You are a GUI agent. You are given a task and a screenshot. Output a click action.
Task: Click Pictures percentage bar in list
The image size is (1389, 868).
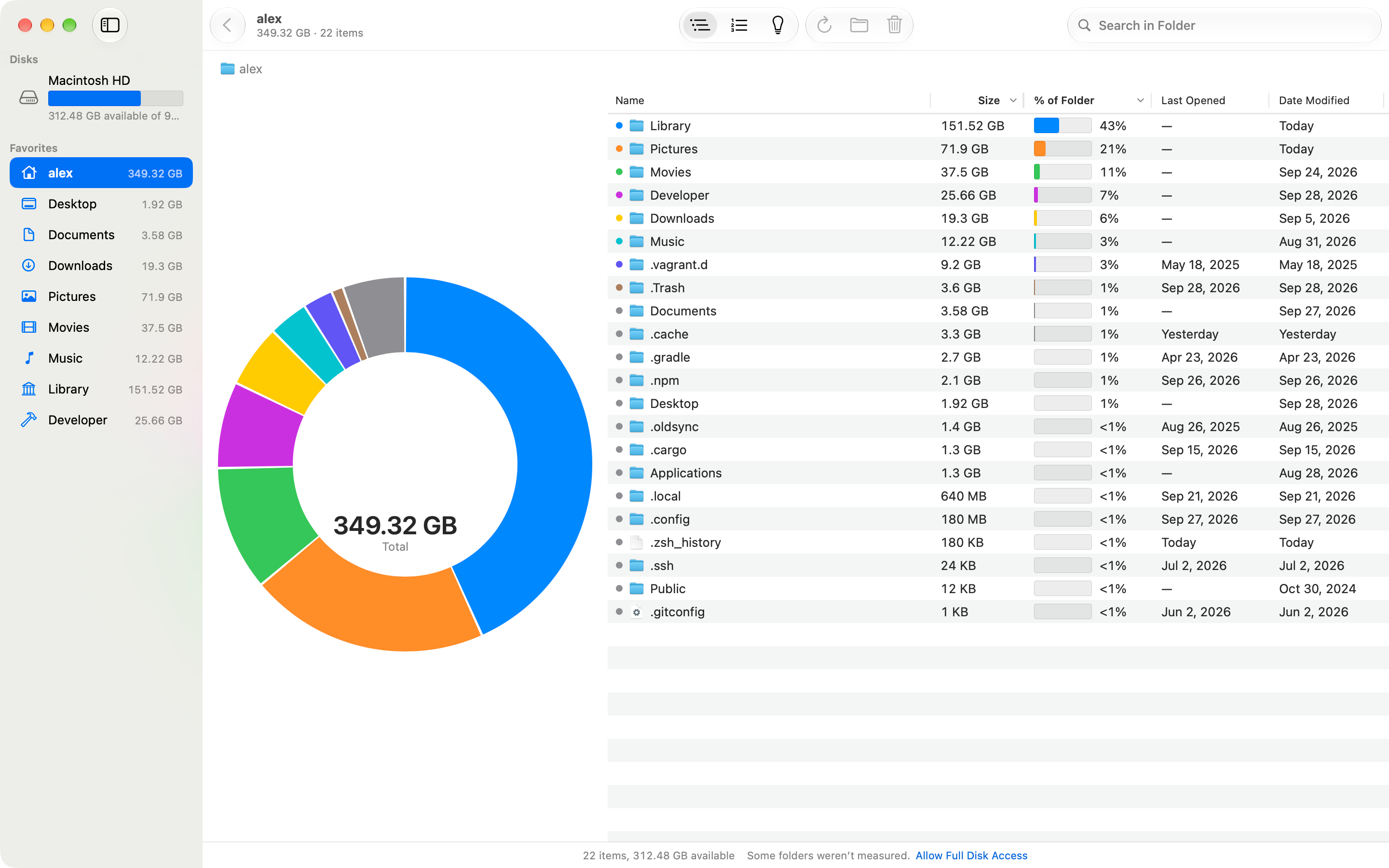tap(1062, 149)
